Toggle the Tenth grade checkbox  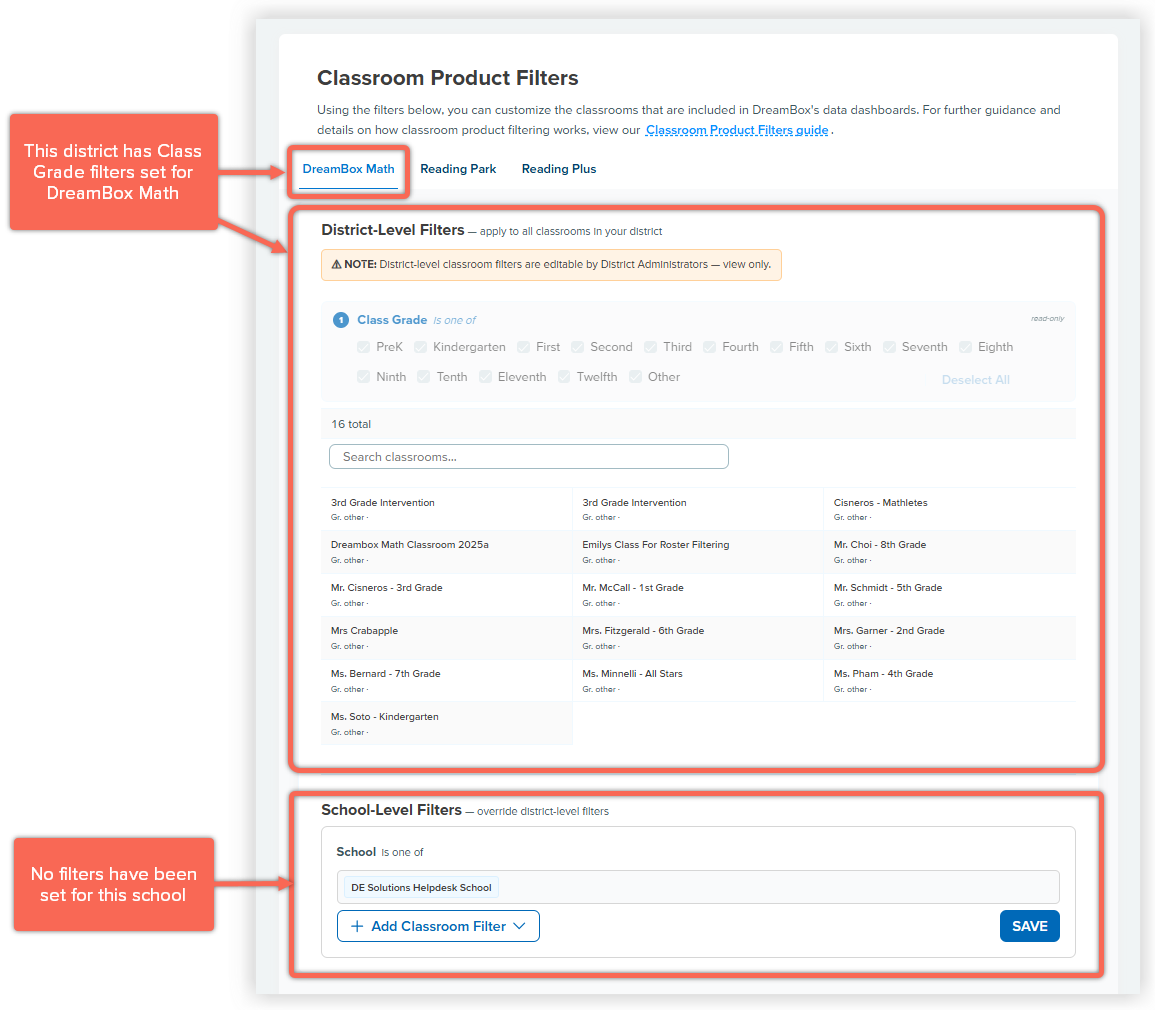(424, 376)
